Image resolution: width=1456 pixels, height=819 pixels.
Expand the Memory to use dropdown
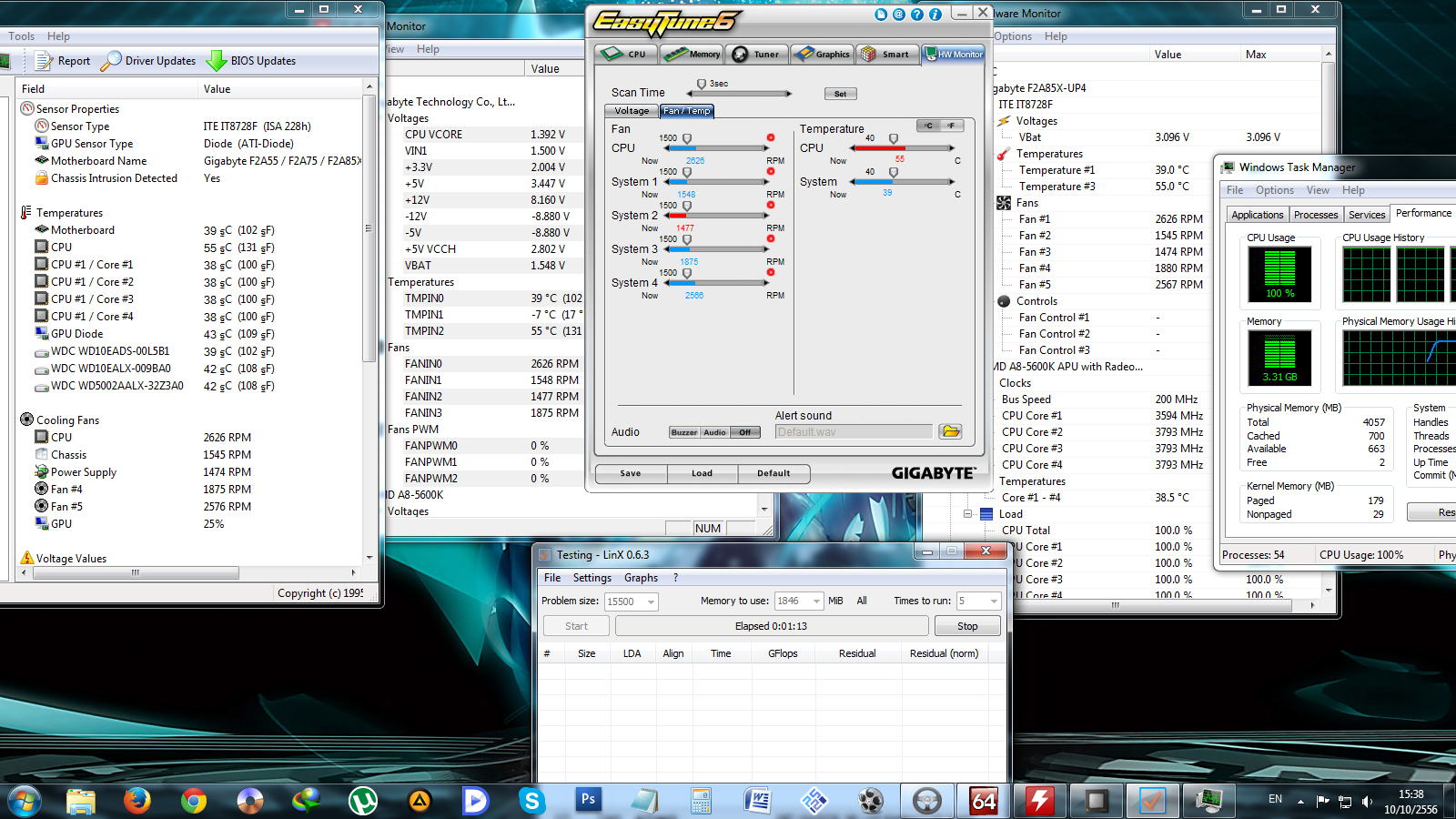(x=816, y=602)
